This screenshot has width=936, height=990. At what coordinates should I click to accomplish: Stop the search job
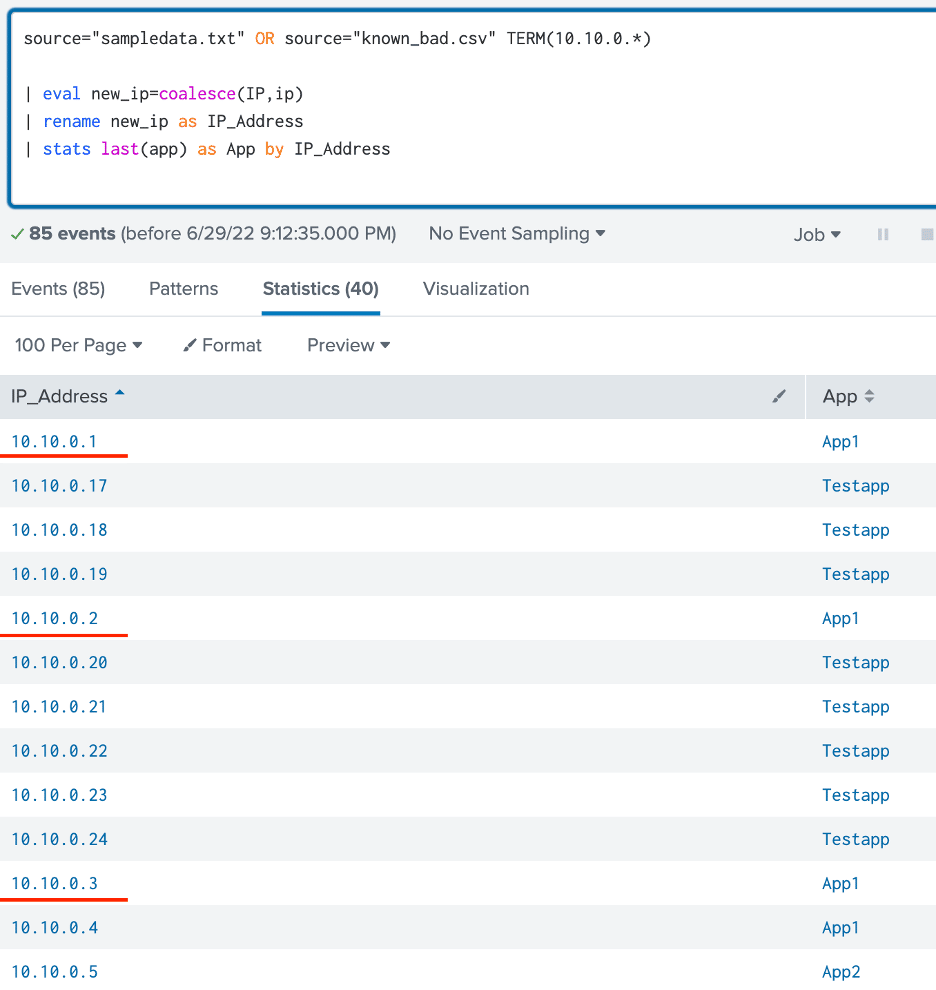(x=926, y=234)
